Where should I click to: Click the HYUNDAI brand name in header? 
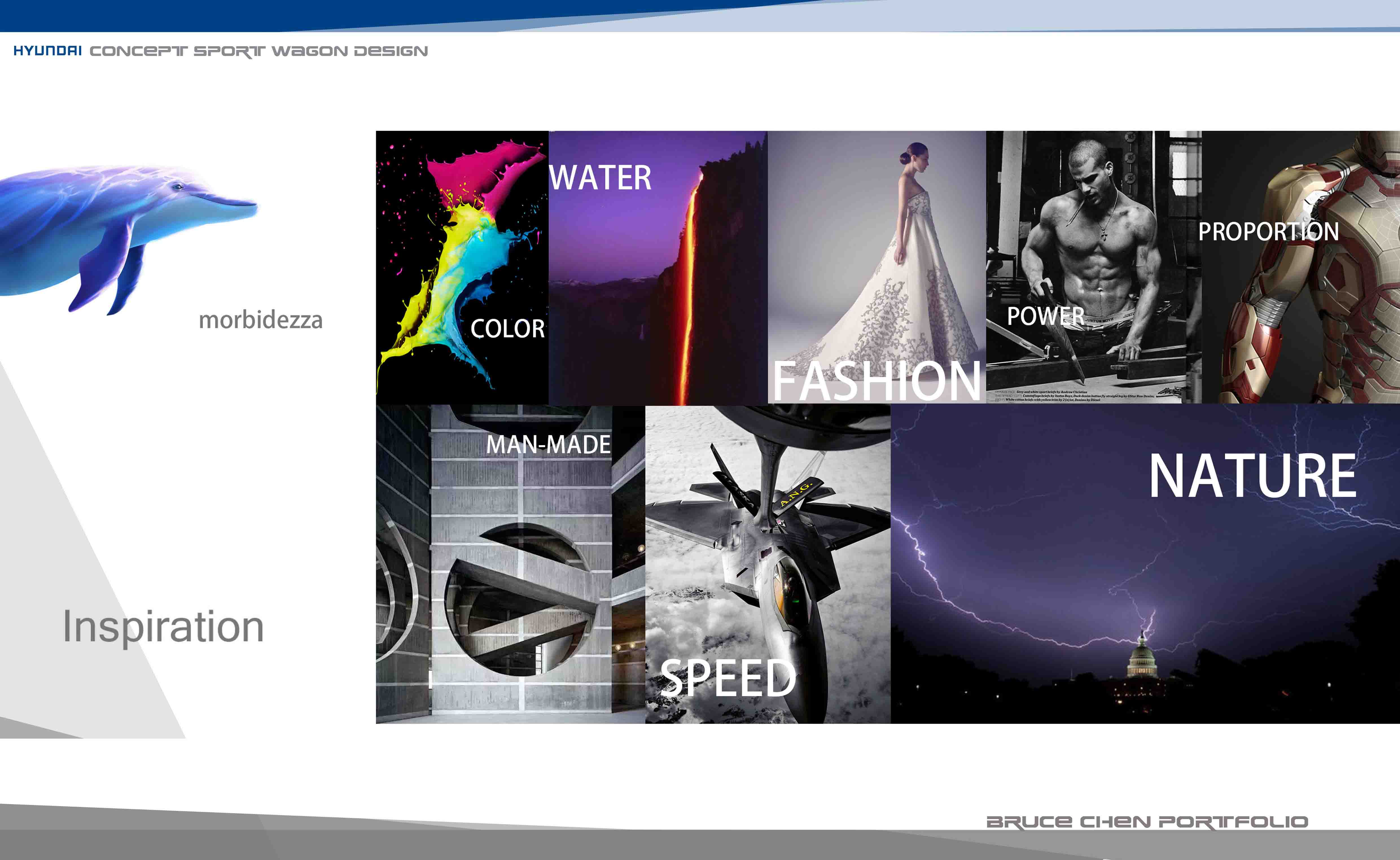tap(48, 51)
